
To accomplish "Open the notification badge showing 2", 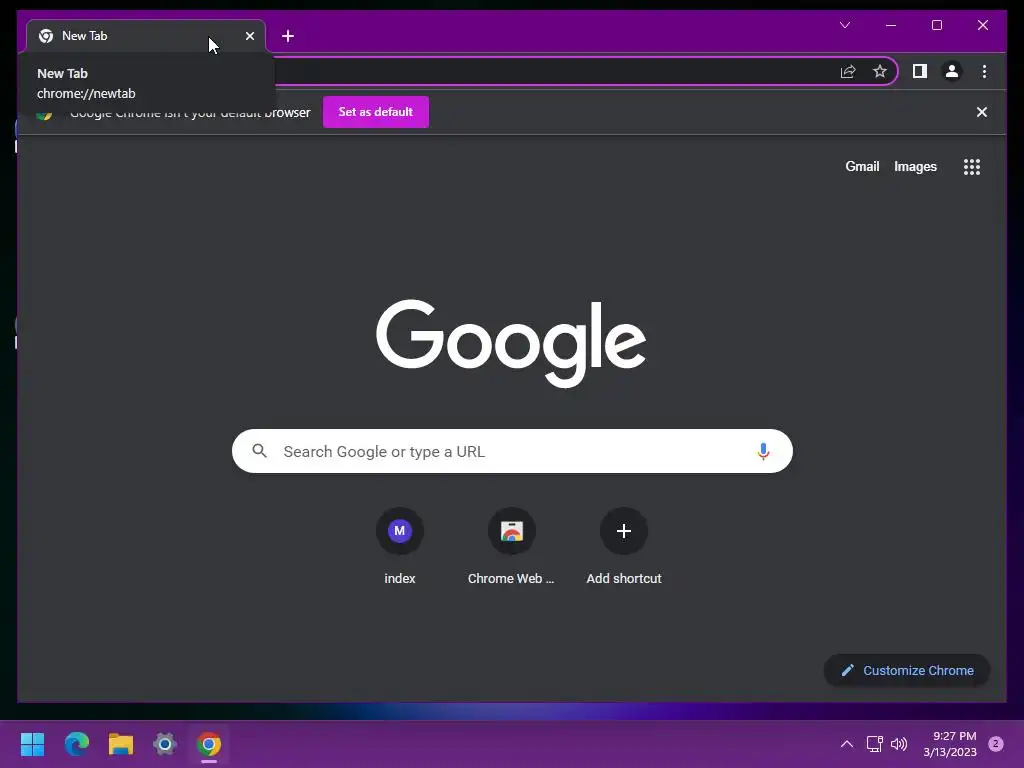I will [x=995, y=744].
